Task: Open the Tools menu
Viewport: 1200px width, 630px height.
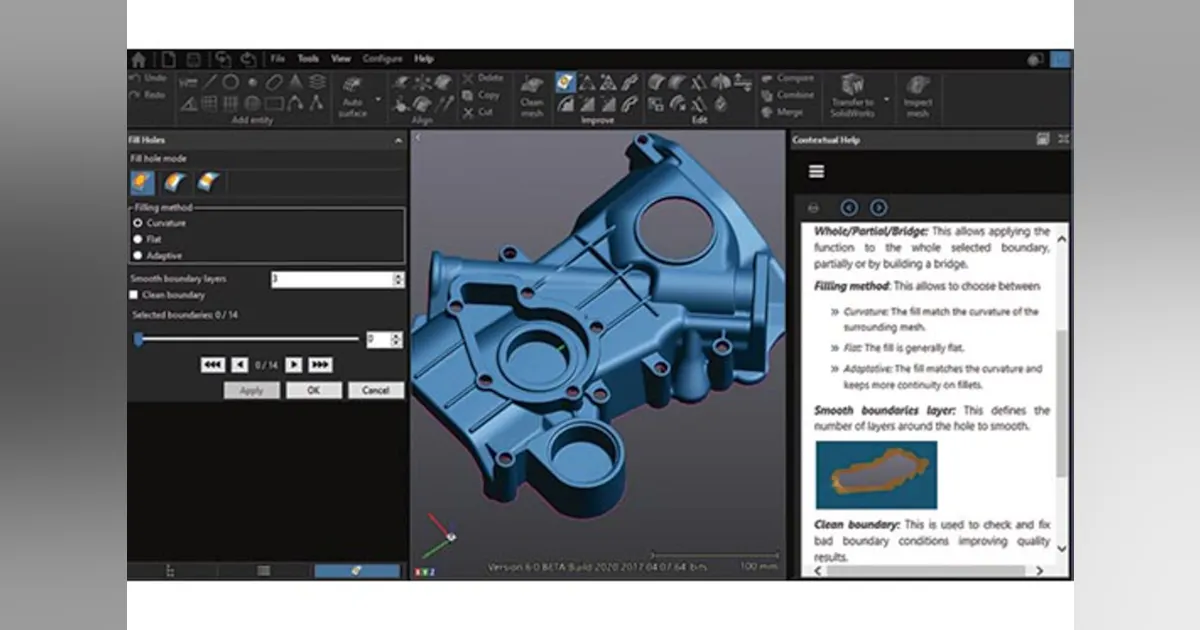Action: tap(308, 59)
